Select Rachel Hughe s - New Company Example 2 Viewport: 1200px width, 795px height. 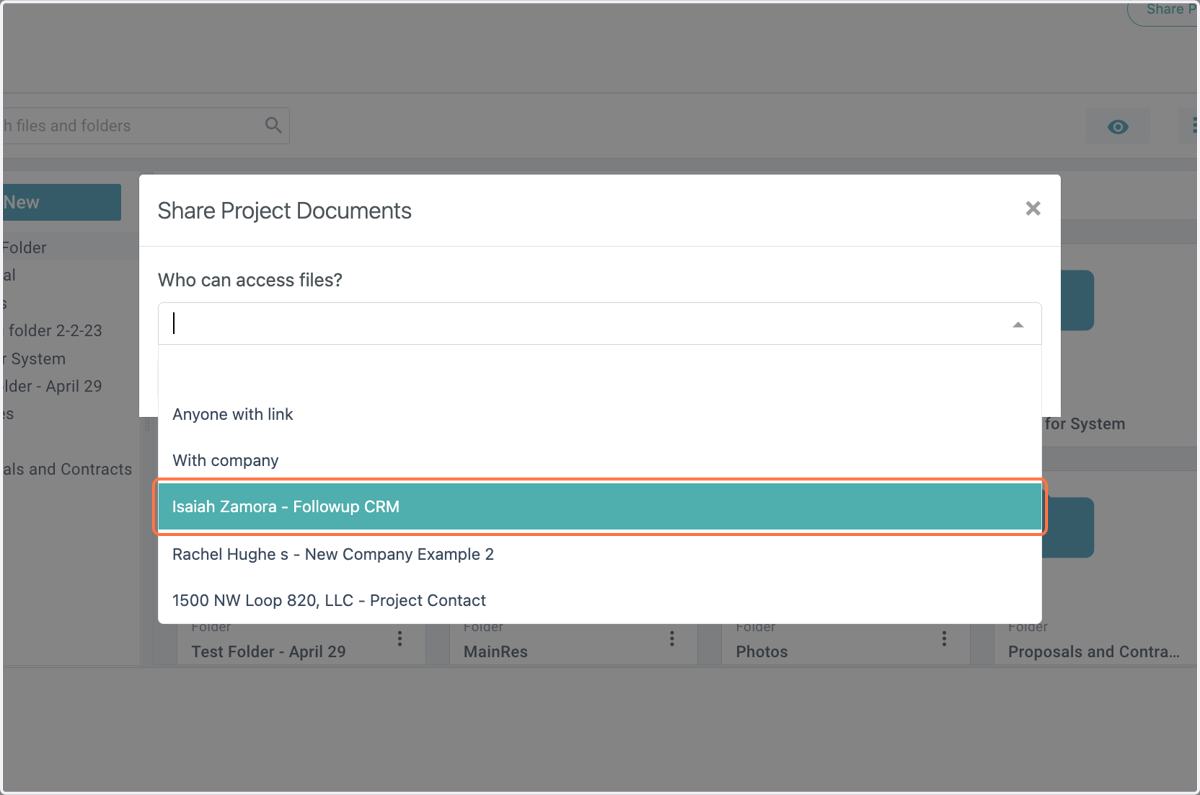click(x=600, y=554)
